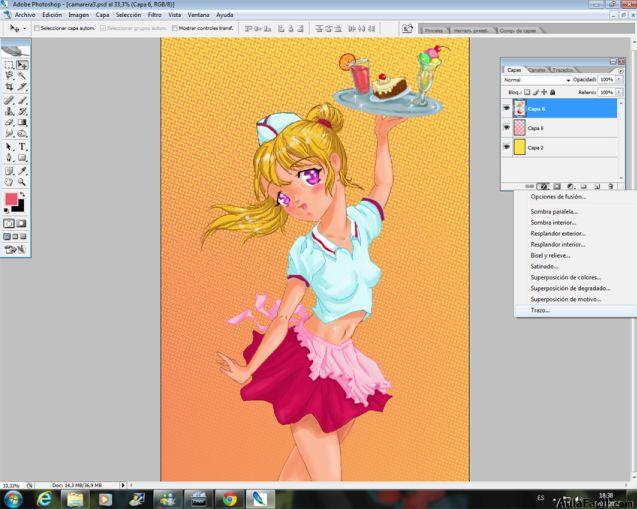This screenshot has height=509, width=637.
Task: Select the Type tool
Action: (x=22, y=147)
